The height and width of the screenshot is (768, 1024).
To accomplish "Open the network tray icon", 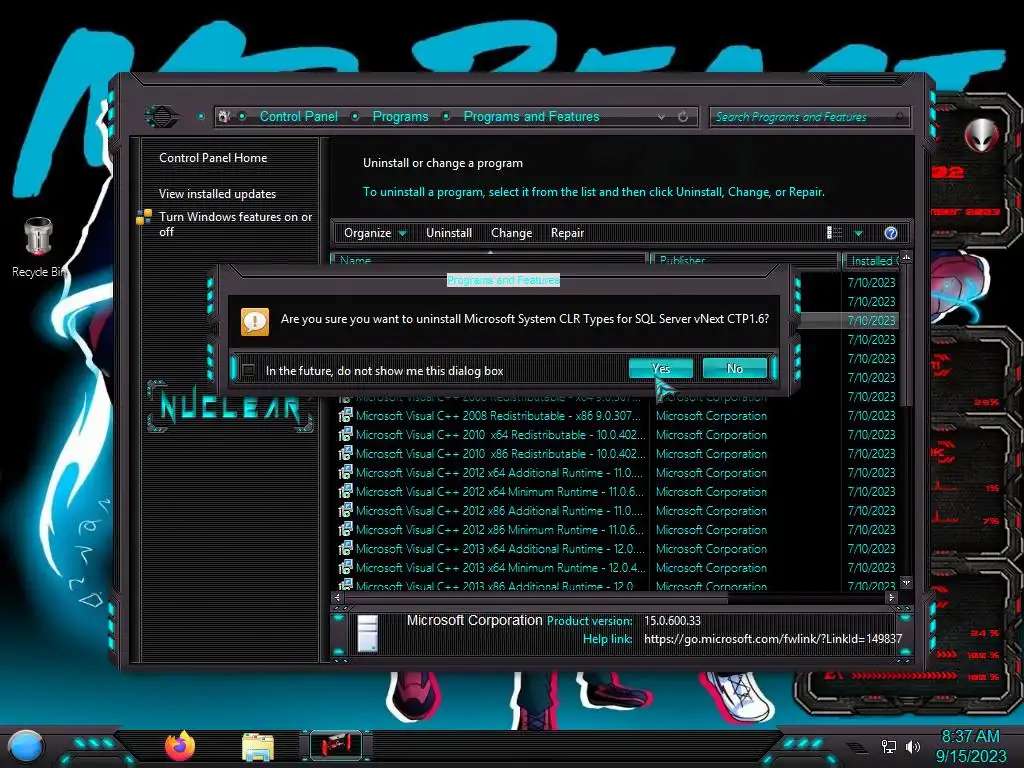I will [x=888, y=746].
